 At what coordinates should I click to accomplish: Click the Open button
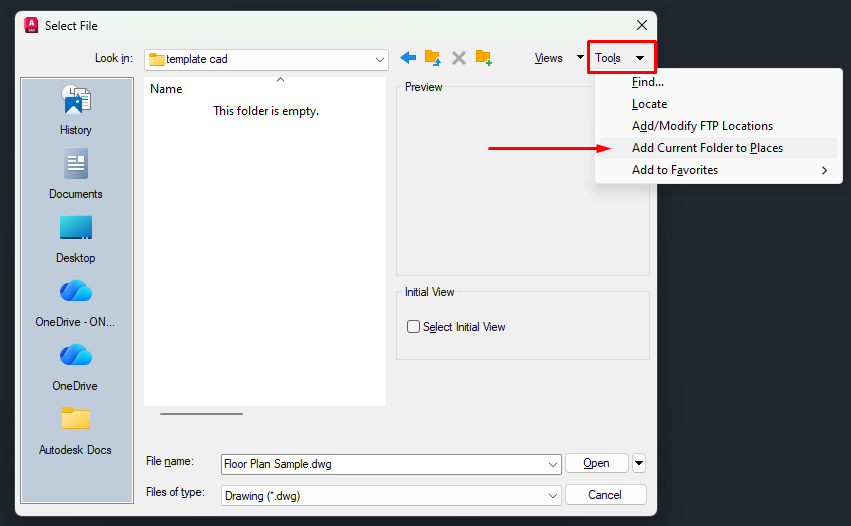click(596, 463)
